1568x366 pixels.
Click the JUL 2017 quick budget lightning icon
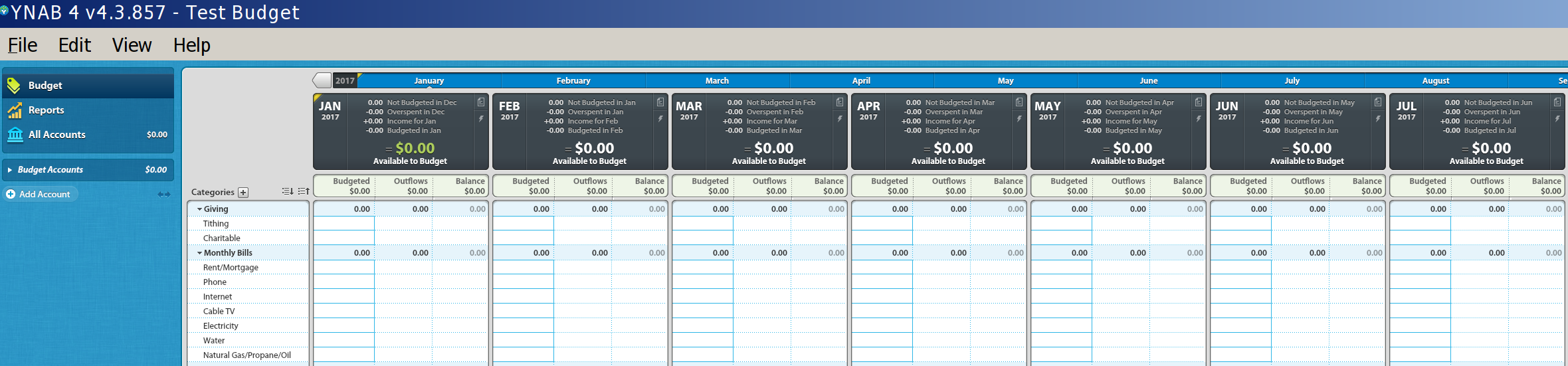click(x=1557, y=119)
